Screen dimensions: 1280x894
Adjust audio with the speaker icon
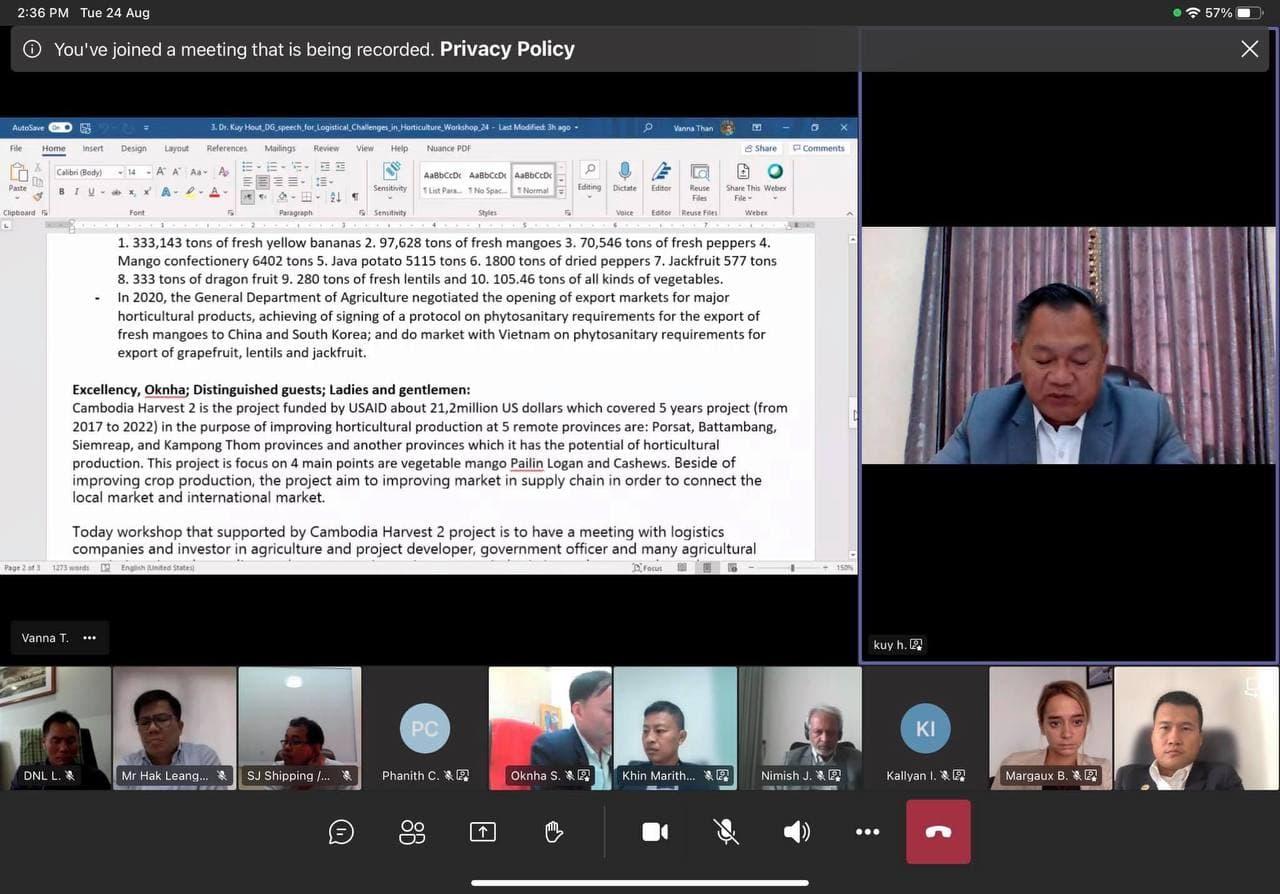tap(796, 831)
